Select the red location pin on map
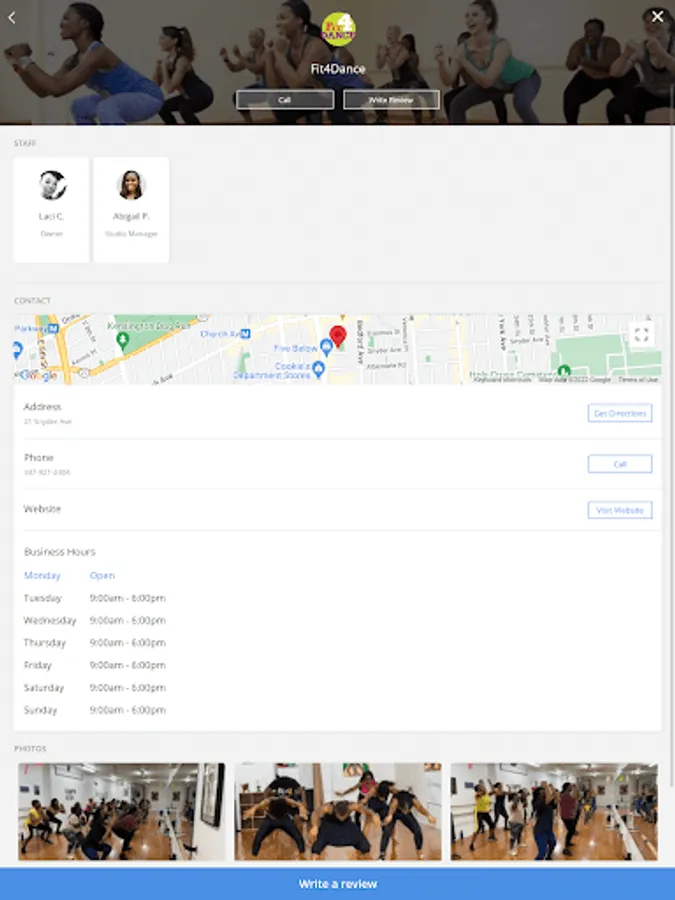The width and height of the screenshot is (675, 900). [338, 336]
